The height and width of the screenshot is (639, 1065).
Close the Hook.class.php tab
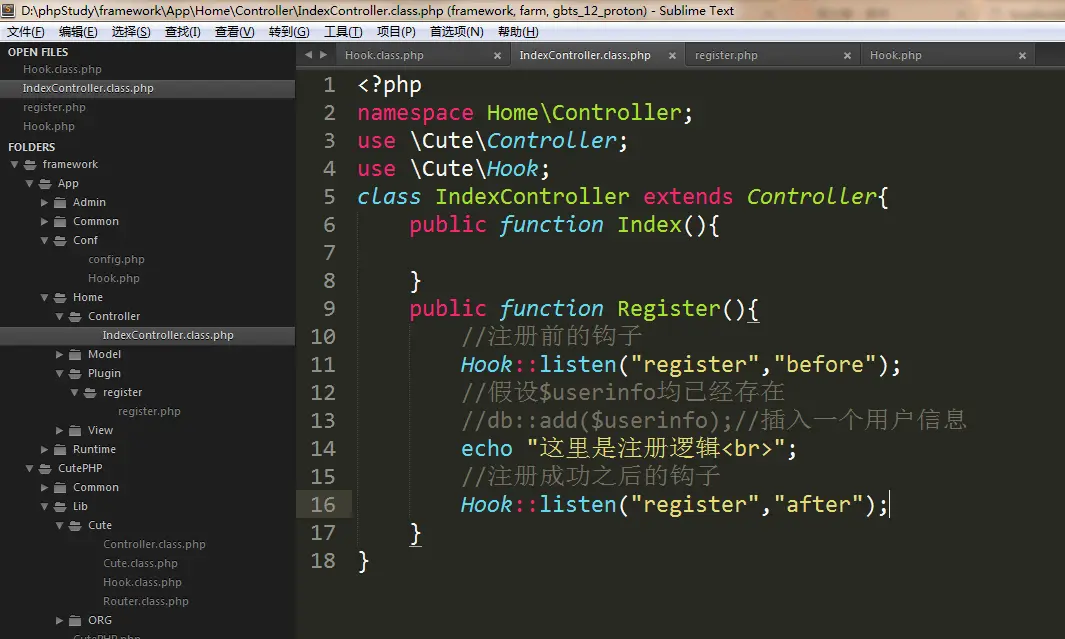[497, 56]
